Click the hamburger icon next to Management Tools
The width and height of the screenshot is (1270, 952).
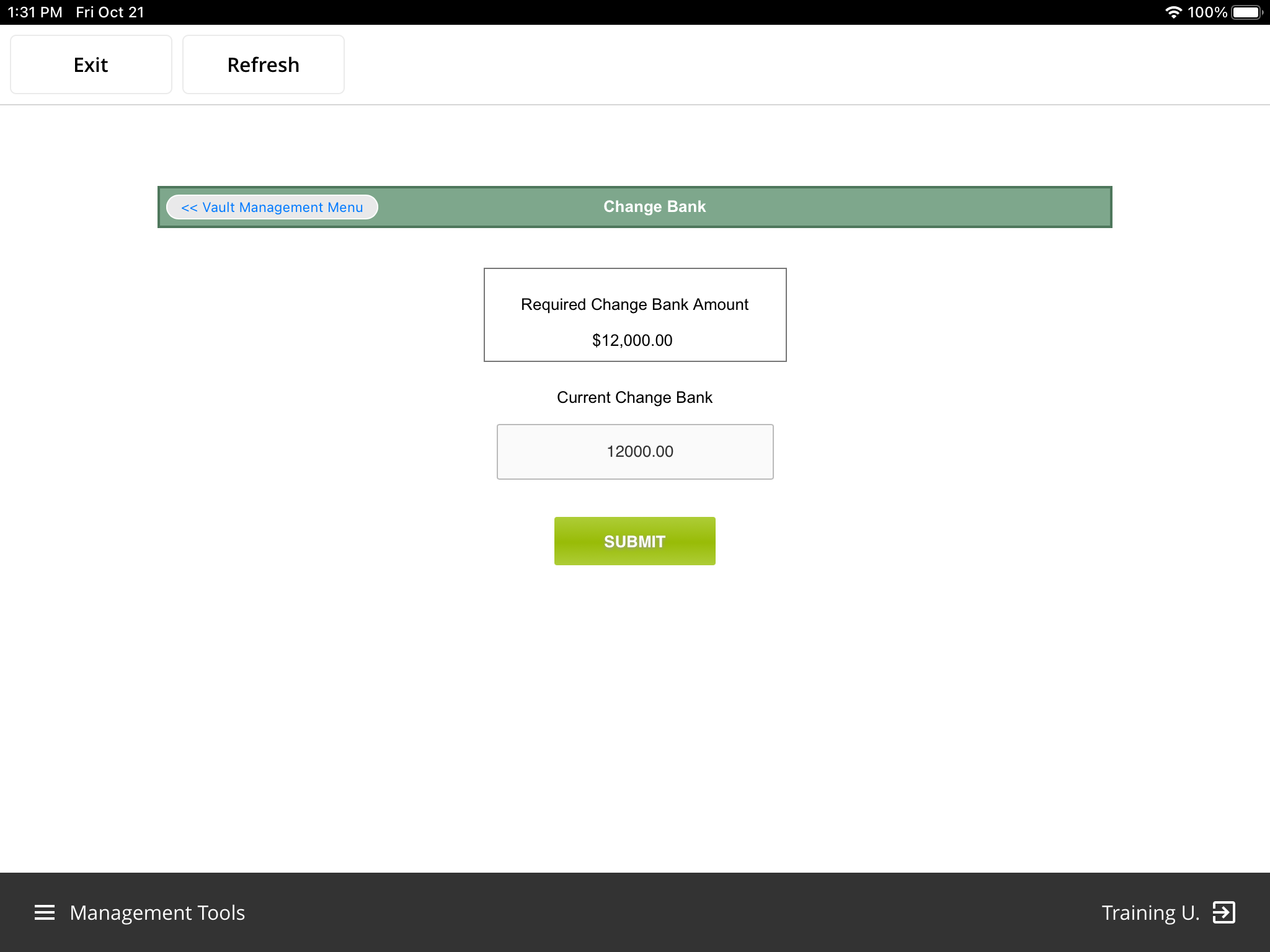pos(44,912)
